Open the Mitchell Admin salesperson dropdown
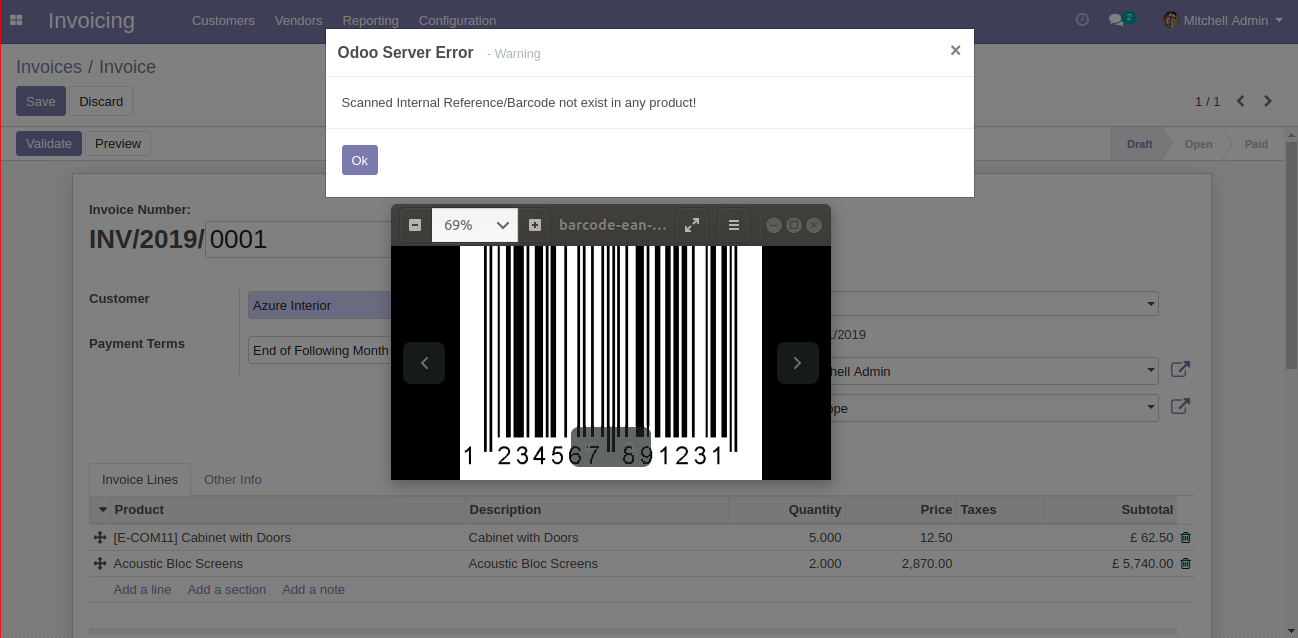This screenshot has width=1298, height=638. click(1151, 371)
